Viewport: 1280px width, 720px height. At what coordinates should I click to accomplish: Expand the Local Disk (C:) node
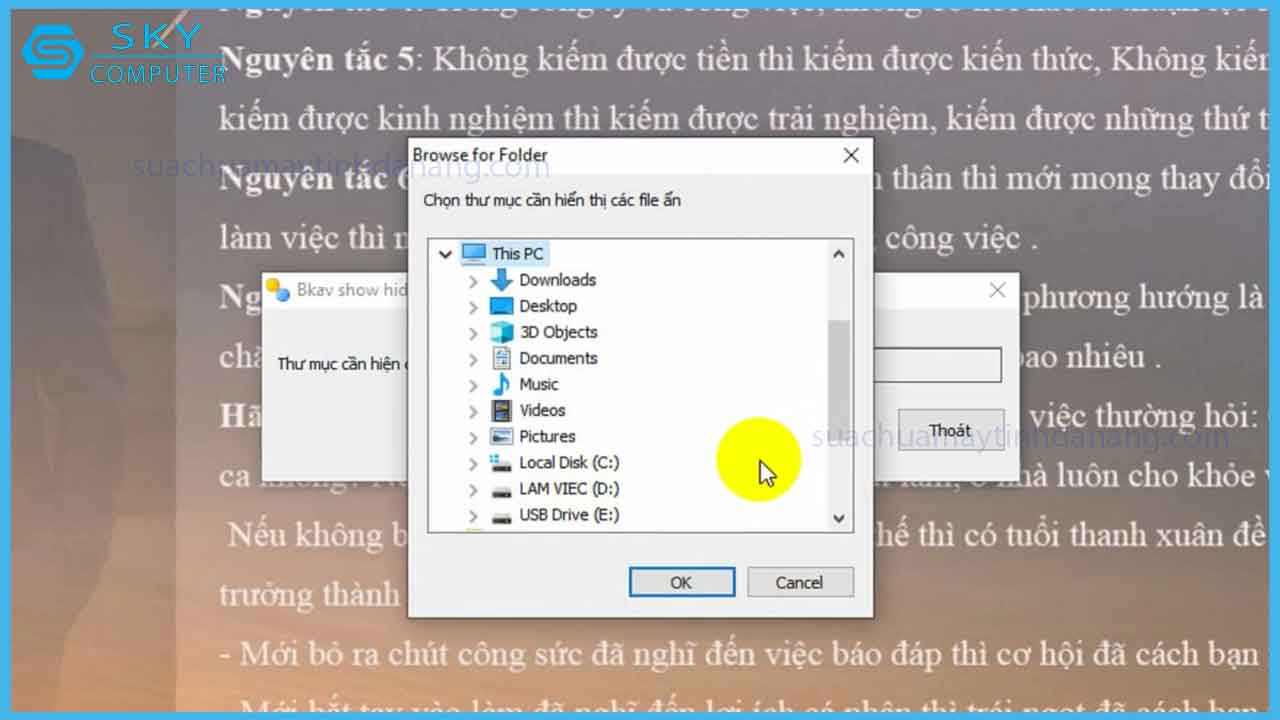coord(473,462)
